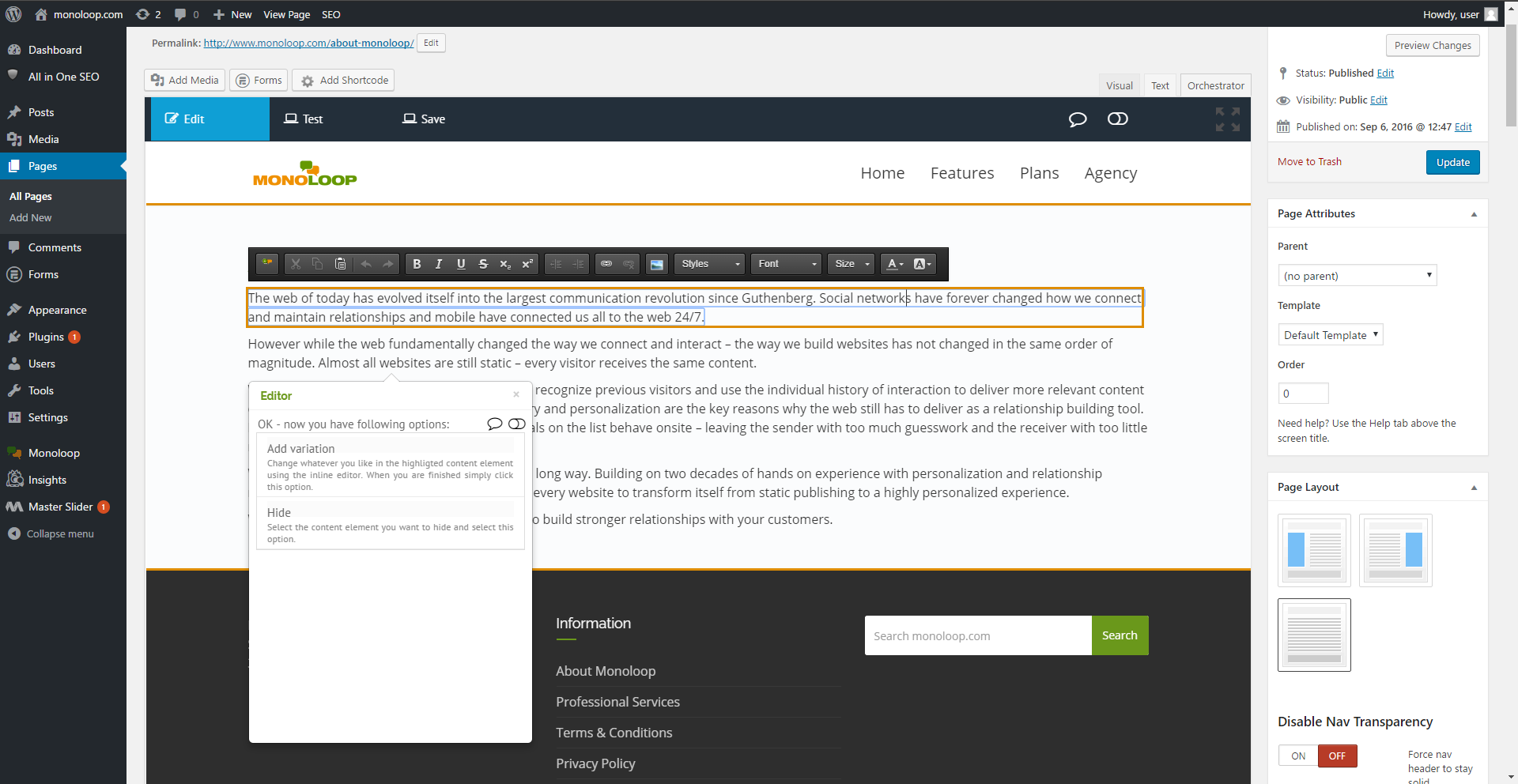This screenshot has height=784, width=1518.
Task: Collapse the Page Layout panel
Action: 1474,488
